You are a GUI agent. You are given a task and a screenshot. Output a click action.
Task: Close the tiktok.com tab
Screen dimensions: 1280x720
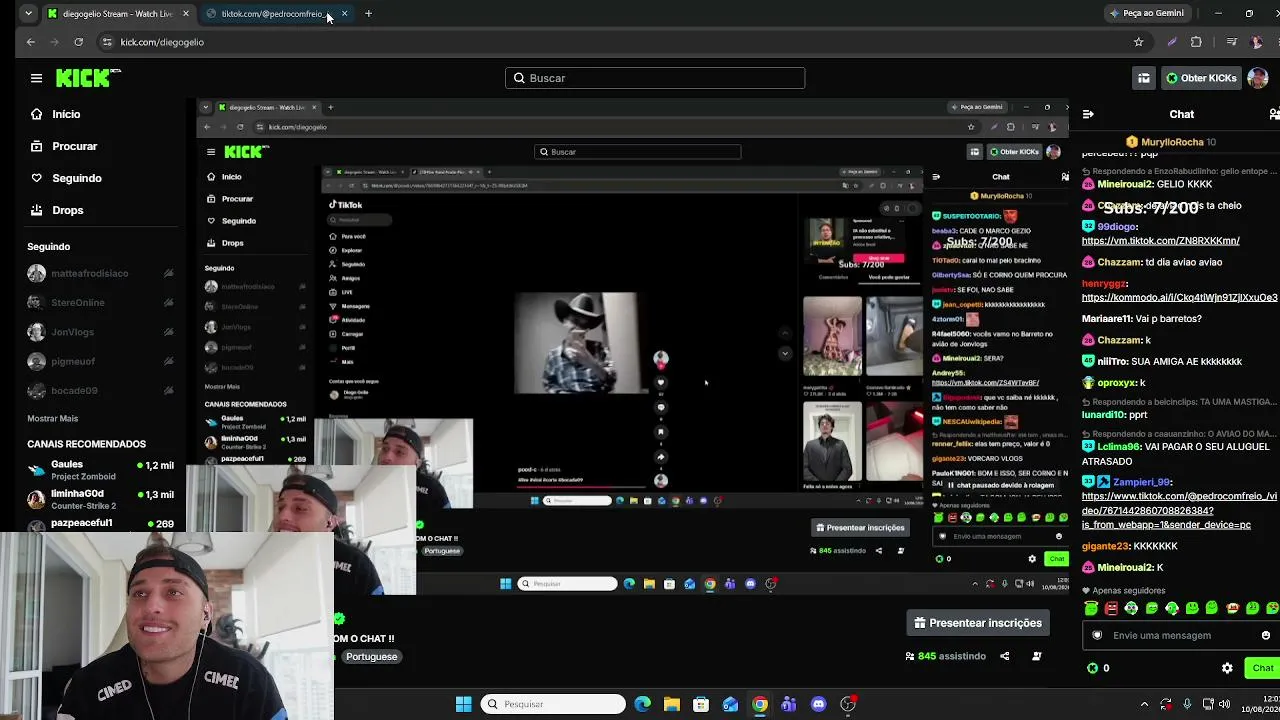344,14
